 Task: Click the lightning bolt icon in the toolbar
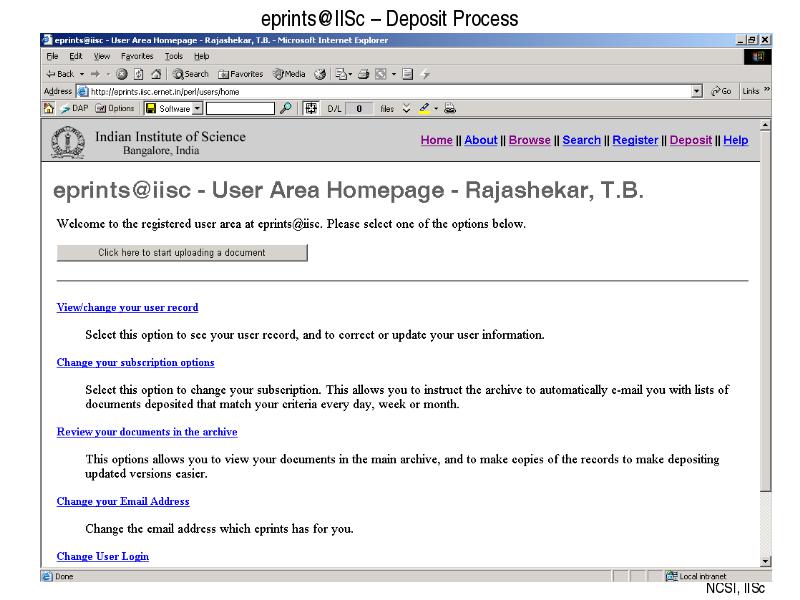pos(425,74)
